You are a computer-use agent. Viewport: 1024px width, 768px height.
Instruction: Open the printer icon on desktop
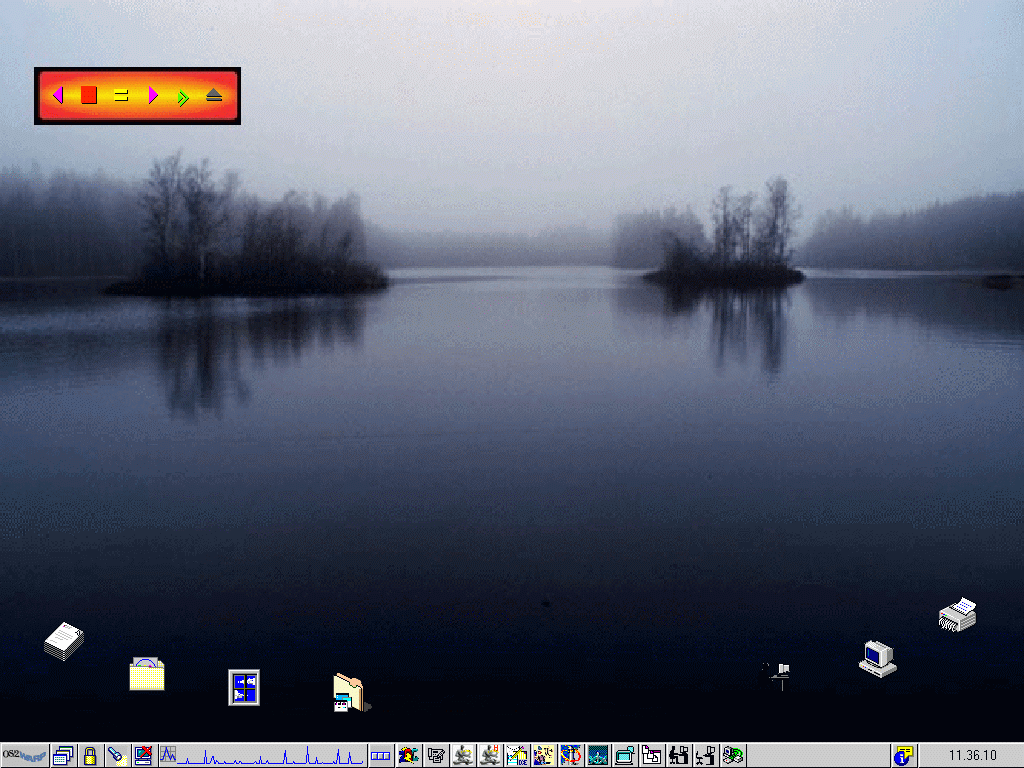click(x=957, y=615)
